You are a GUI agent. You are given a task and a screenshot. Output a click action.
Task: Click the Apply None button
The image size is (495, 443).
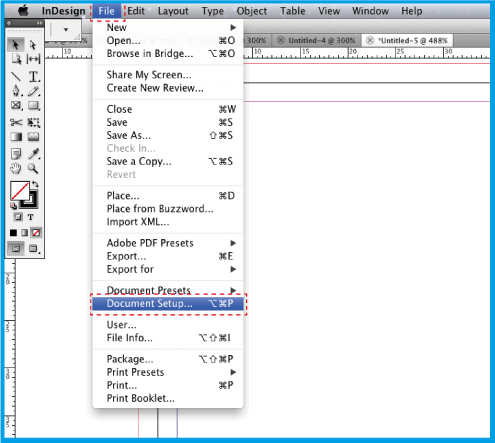(x=36, y=233)
